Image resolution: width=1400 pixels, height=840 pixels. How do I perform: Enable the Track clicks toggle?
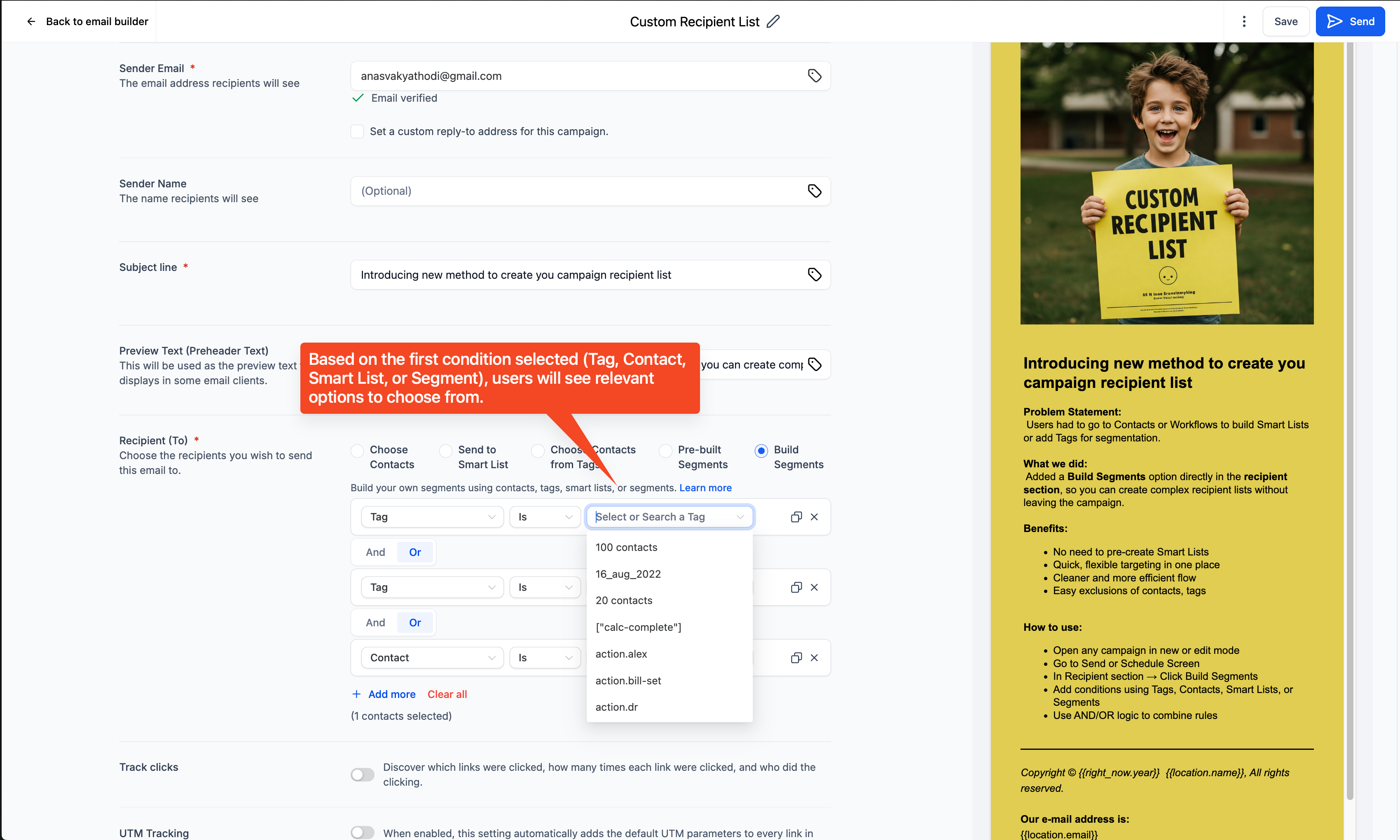[x=363, y=775]
